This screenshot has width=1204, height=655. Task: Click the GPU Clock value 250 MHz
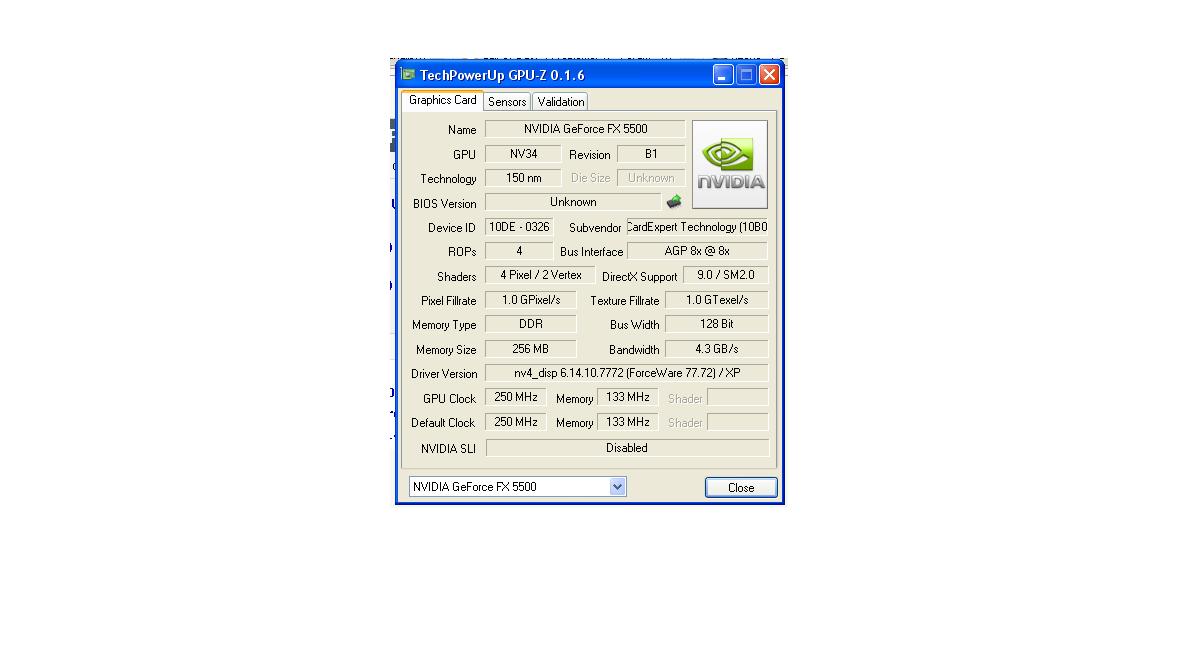coord(516,397)
